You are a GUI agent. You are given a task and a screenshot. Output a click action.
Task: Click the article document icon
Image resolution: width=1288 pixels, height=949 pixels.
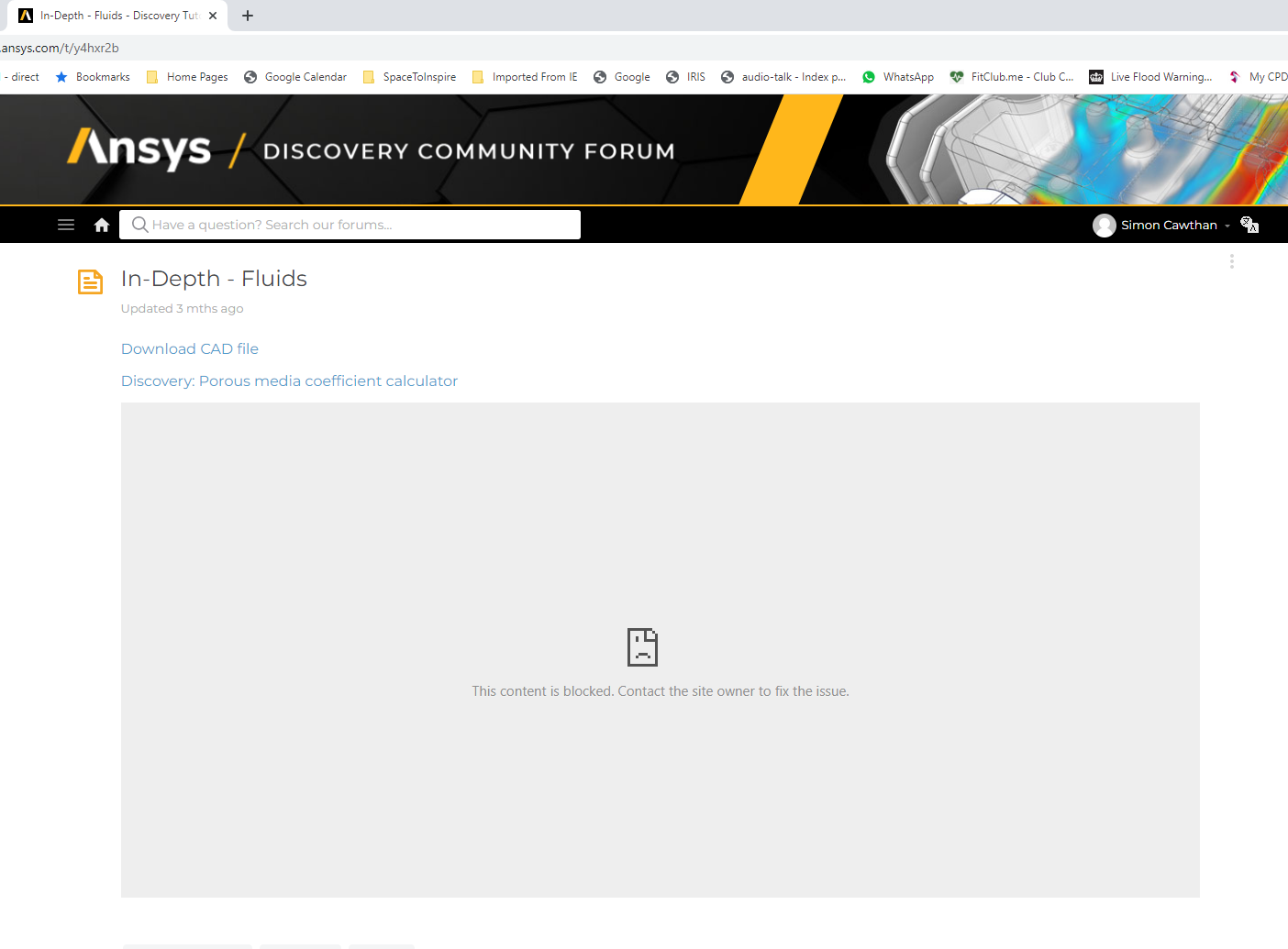tap(90, 282)
